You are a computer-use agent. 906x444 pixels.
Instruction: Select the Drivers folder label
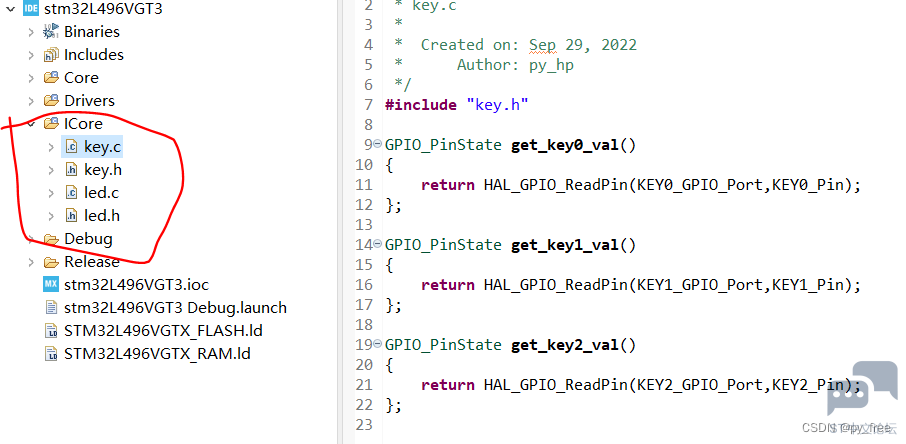[x=89, y=101]
